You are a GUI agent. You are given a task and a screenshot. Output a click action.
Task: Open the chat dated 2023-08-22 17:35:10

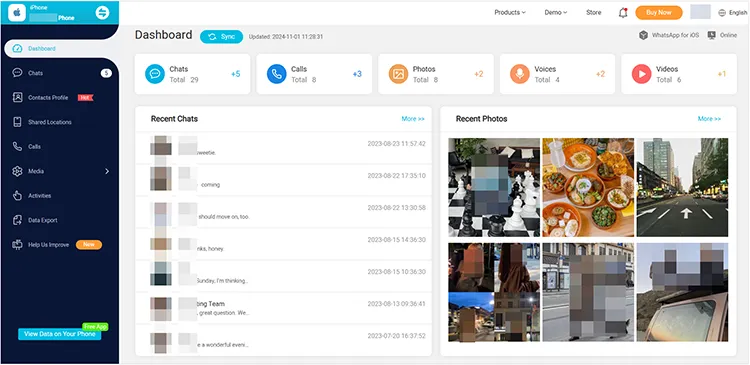coord(283,180)
